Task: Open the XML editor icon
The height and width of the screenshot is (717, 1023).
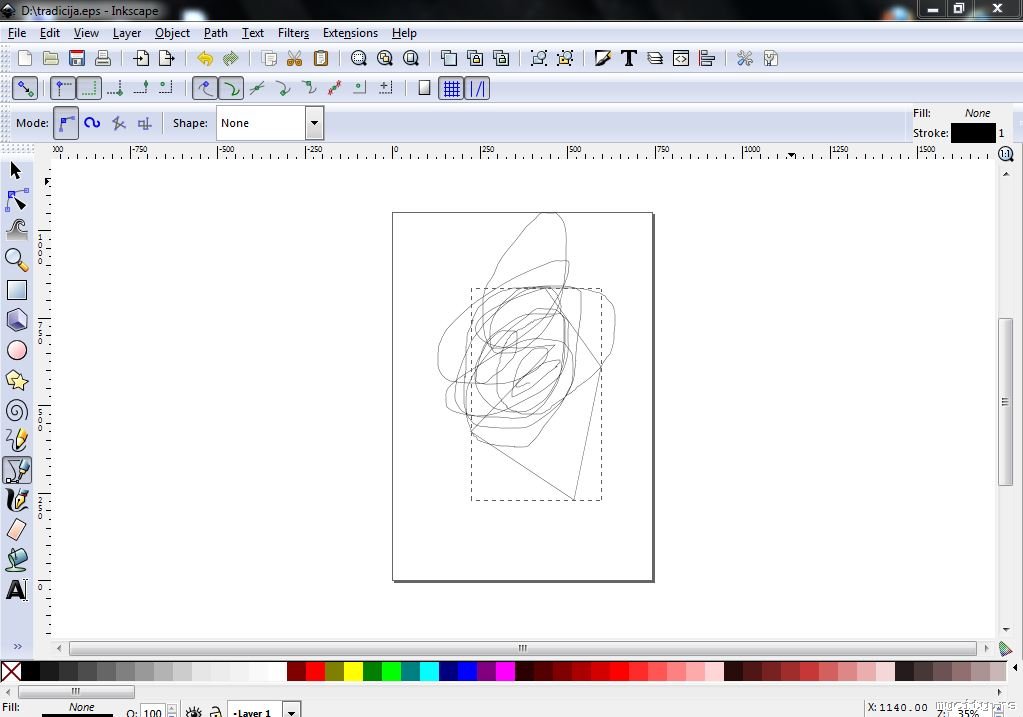Action: click(x=681, y=58)
